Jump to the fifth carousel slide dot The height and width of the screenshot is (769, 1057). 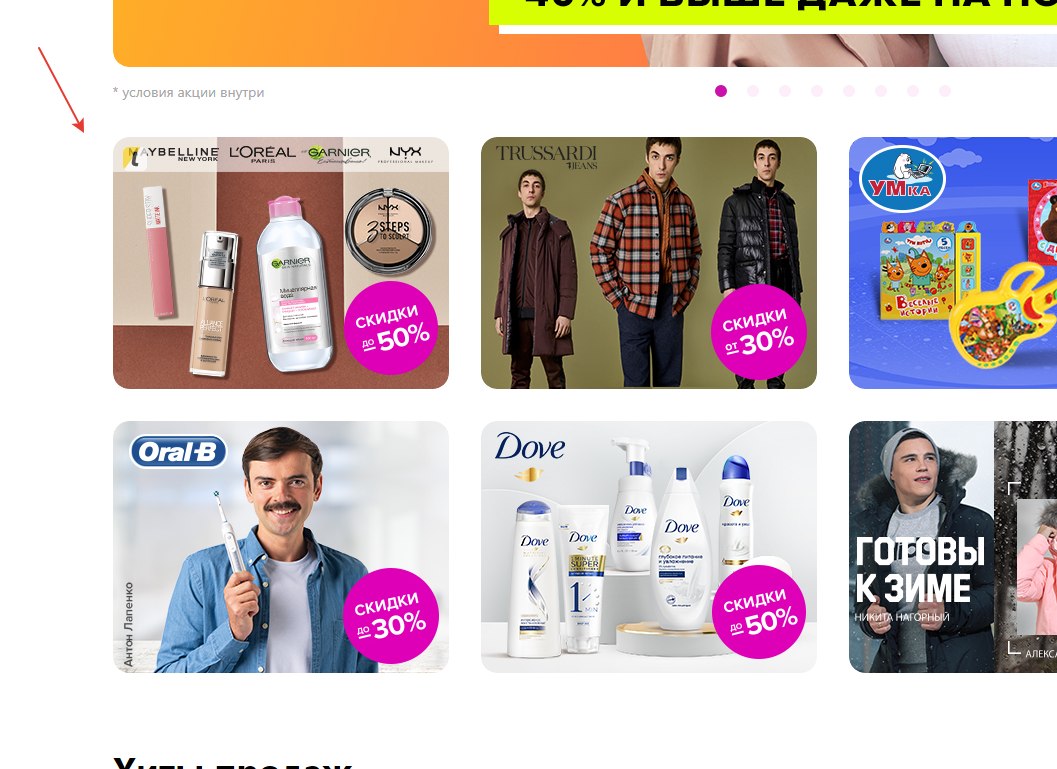click(x=849, y=91)
